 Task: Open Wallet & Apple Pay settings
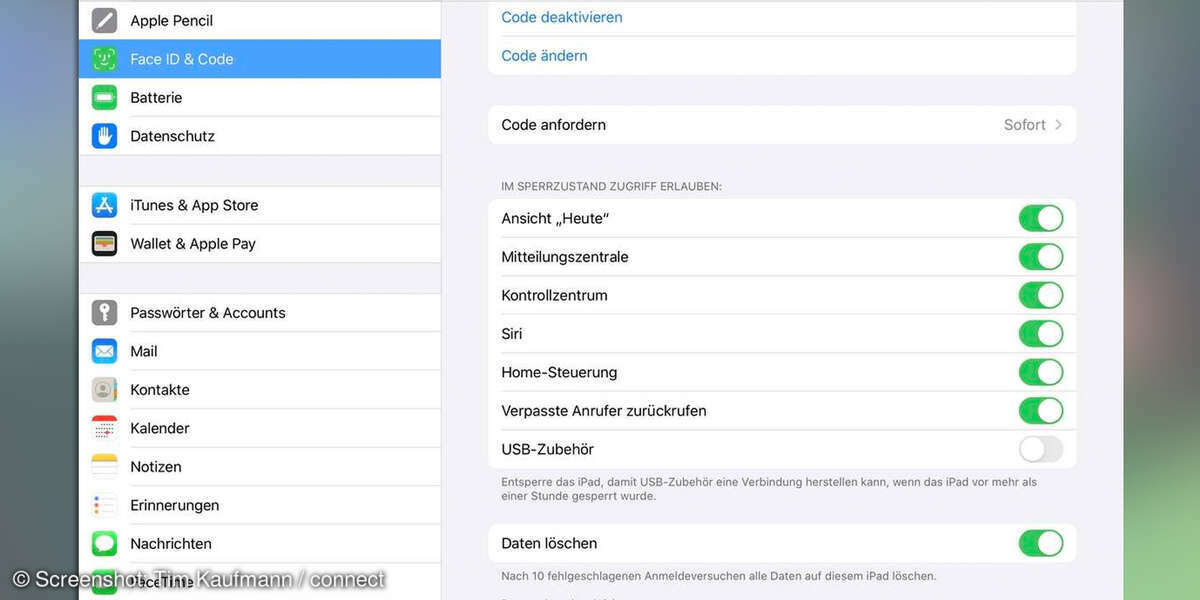260,243
